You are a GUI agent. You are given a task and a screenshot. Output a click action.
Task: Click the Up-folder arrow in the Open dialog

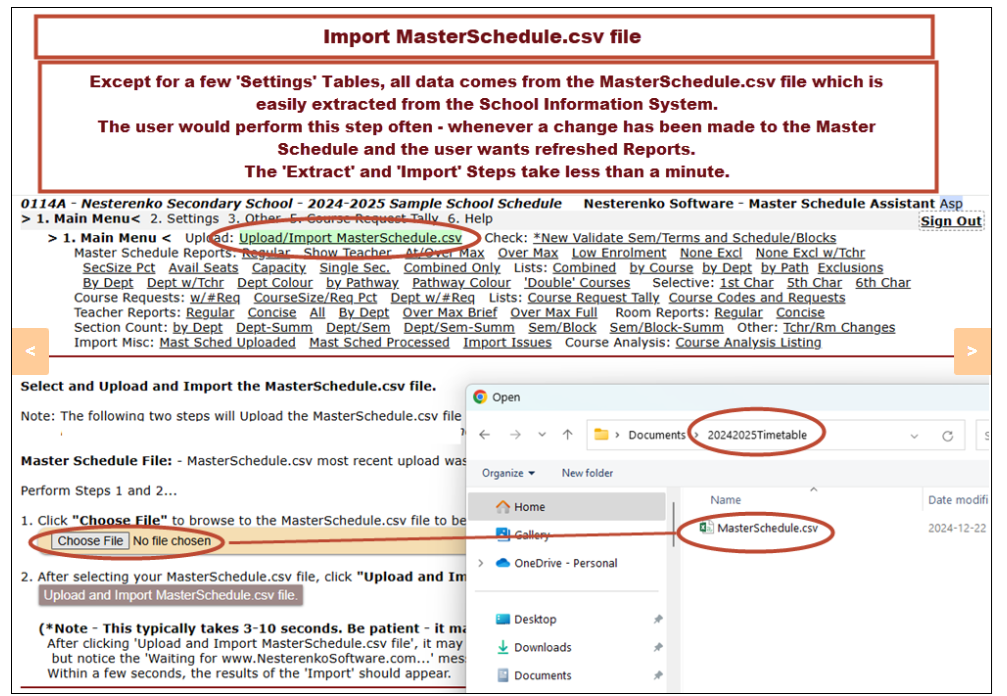point(568,435)
